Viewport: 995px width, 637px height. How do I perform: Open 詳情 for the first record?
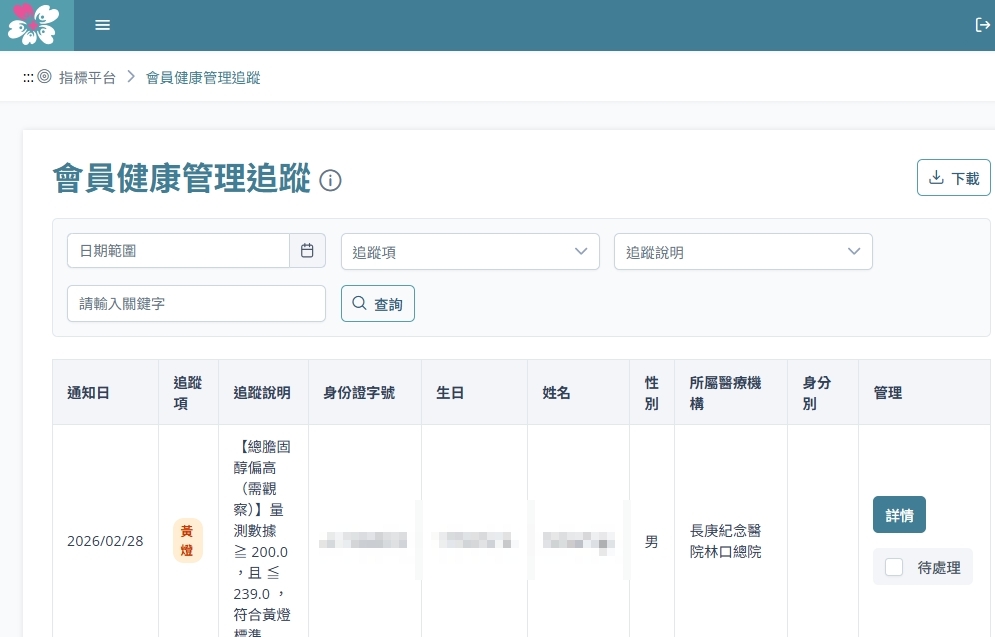(899, 515)
